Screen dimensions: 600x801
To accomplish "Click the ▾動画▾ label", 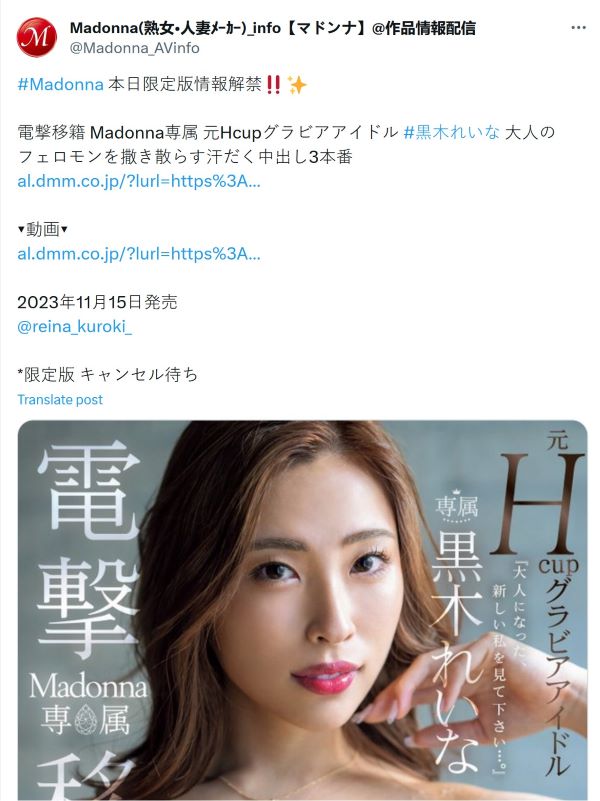I will coord(42,229).
